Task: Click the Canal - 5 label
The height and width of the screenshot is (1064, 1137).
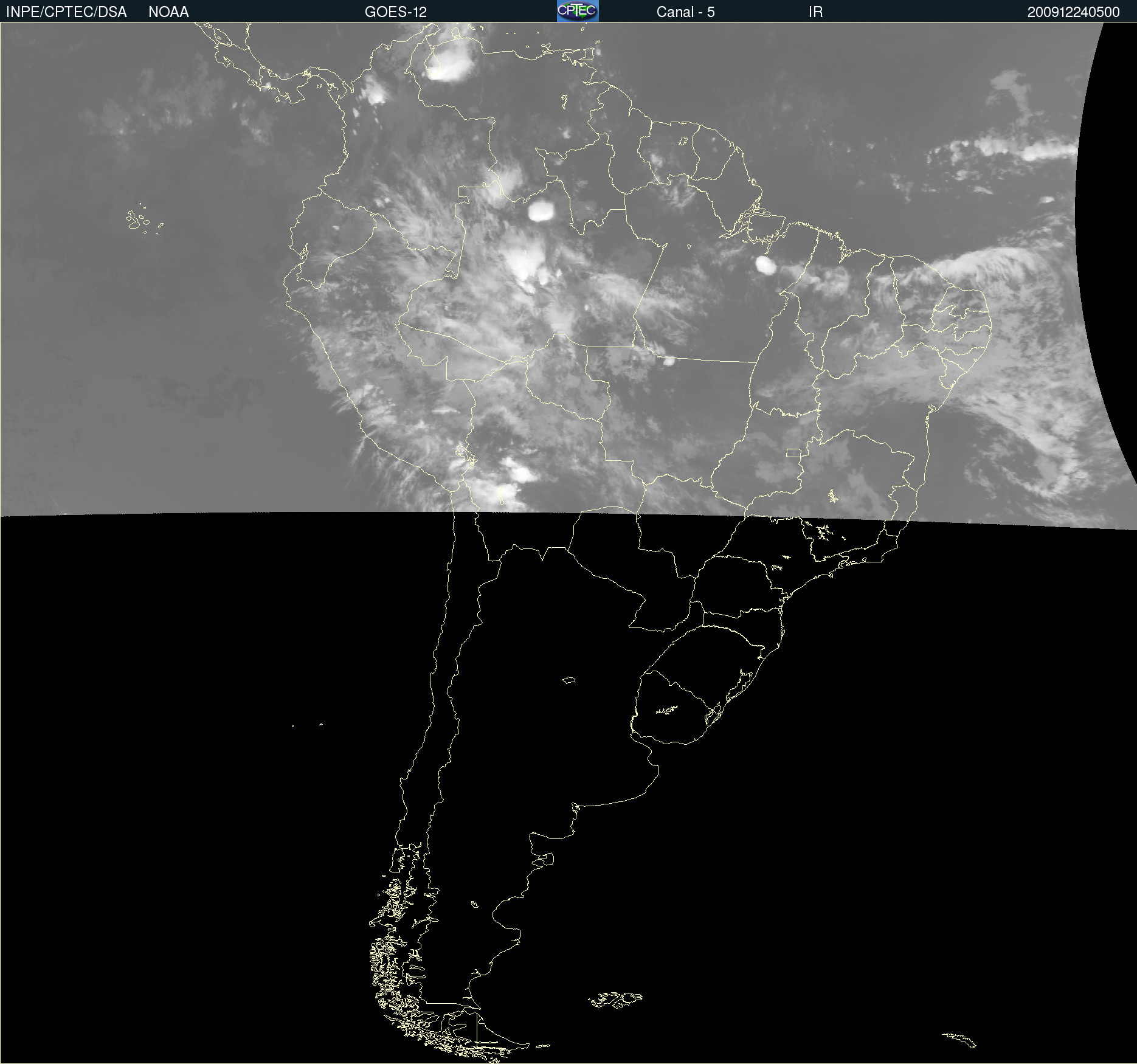Action: click(x=685, y=12)
